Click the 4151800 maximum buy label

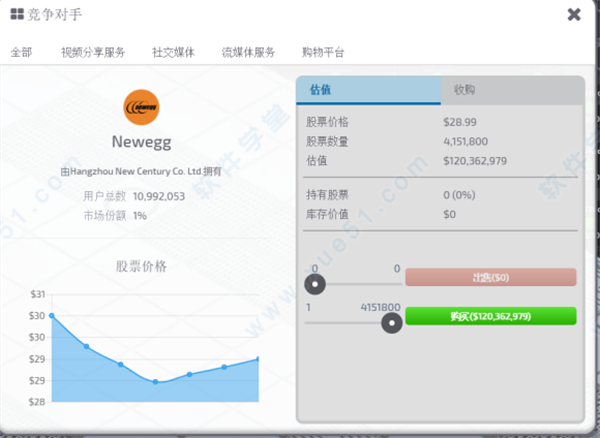(380, 307)
